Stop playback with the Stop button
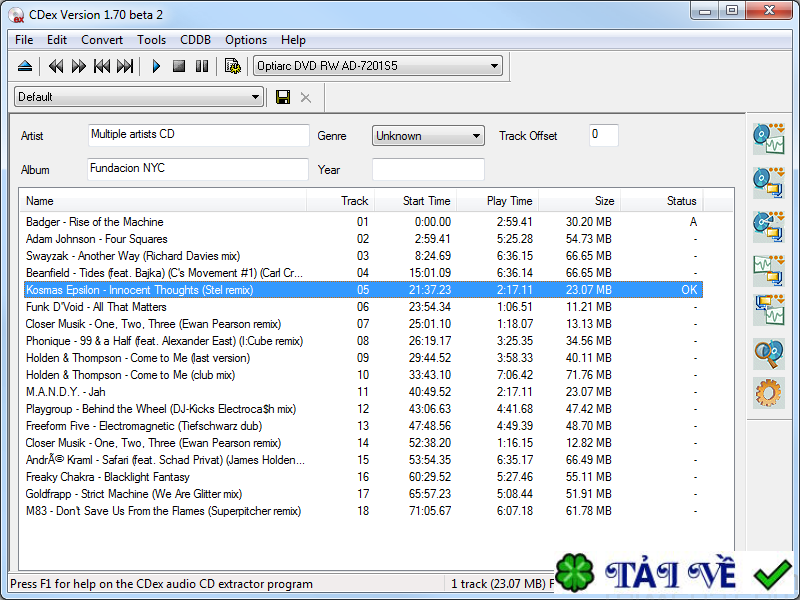Image resolution: width=800 pixels, height=600 pixels. (x=179, y=66)
